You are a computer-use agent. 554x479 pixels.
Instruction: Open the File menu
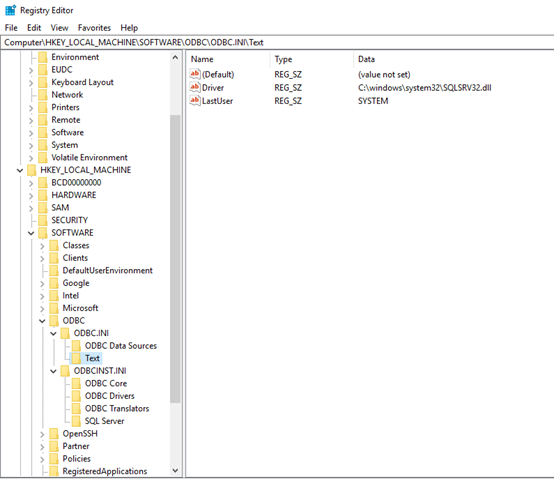point(11,28)
